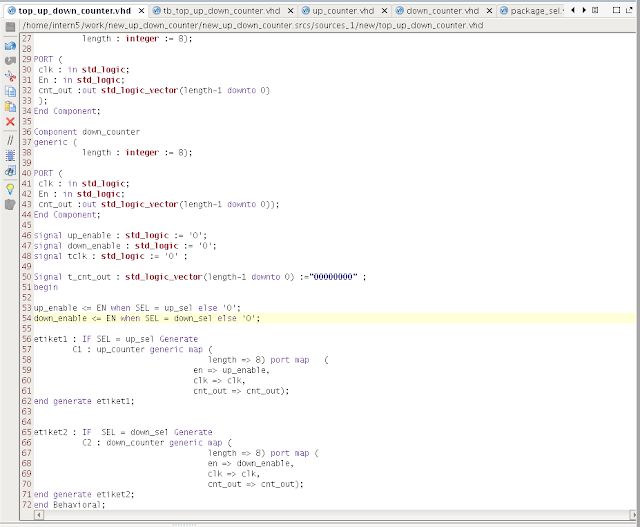Show the list of open editor tabs

pos(595,10)
